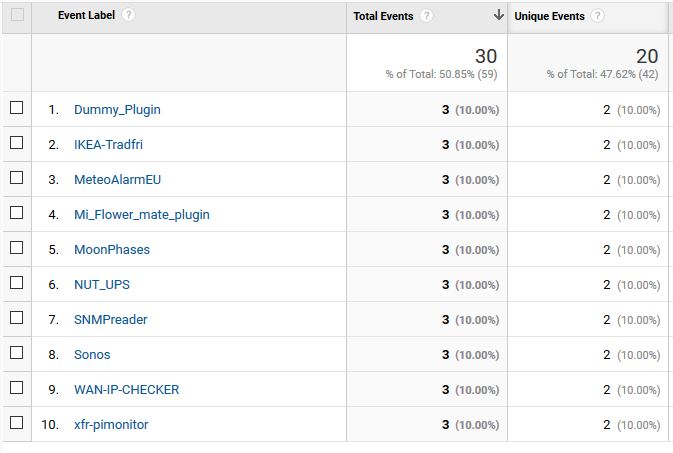Image resolution: width=673 pixels, height=453 pixels.
Task: Open the Dummy_Plugin event label link
Action: (117, 110)
